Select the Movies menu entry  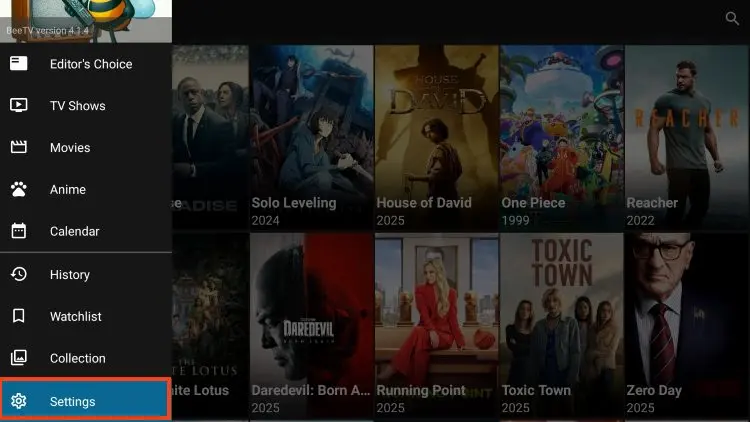(x=86, y=147)
